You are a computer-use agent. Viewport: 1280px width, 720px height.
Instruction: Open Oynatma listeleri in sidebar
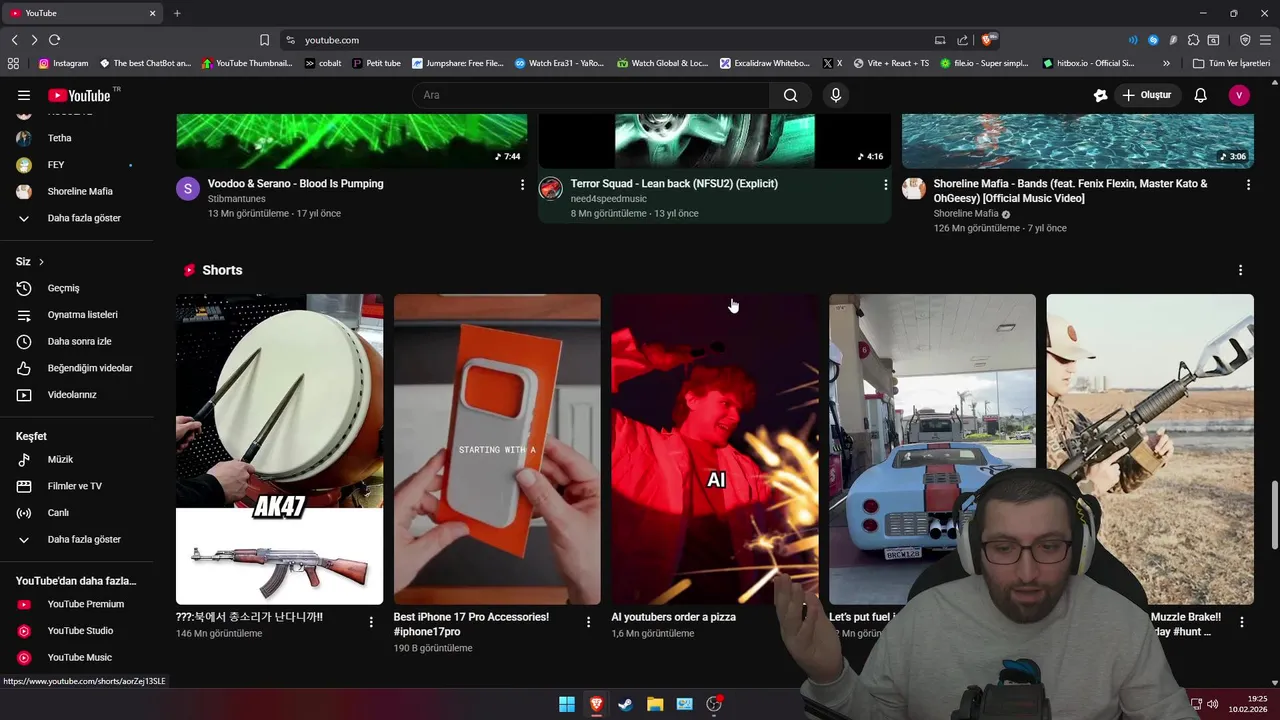pos(76,315)
